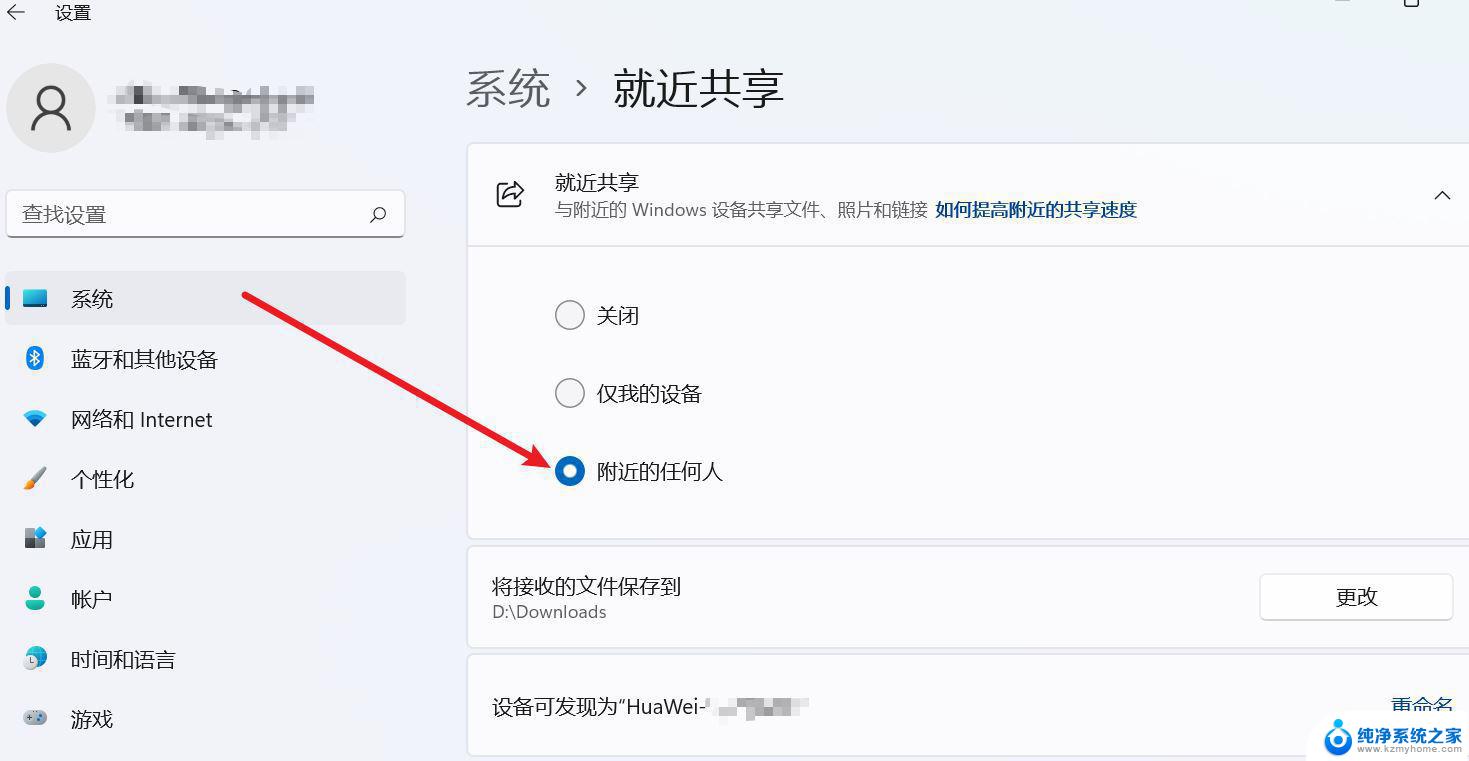Screen dimensions: 1469x761
Task: Click the System monitor icon
Action: click(35, 298)
